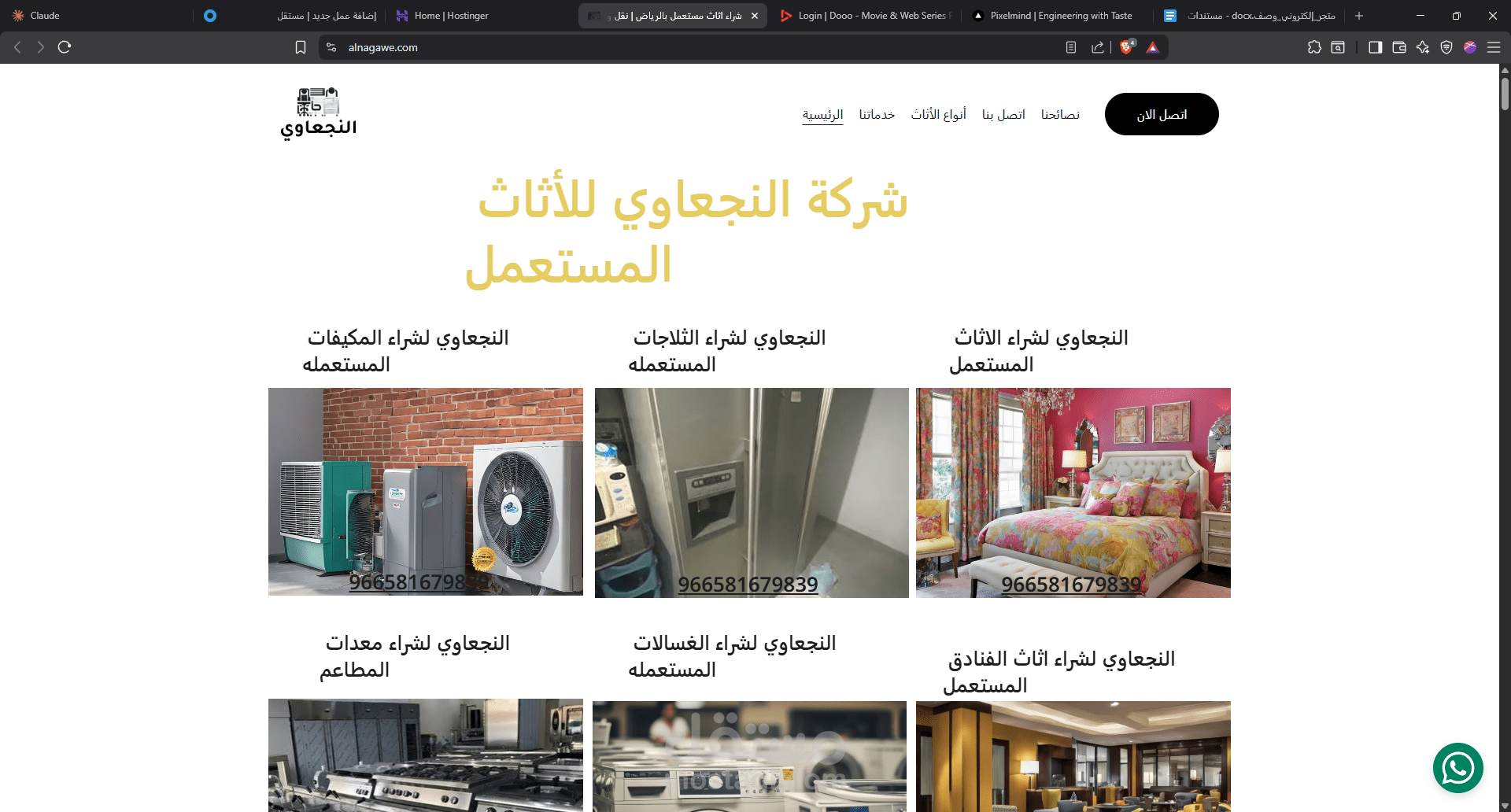Open the tab search dropdown
The image size is (1511, 812).
[x=1339, y=47]
